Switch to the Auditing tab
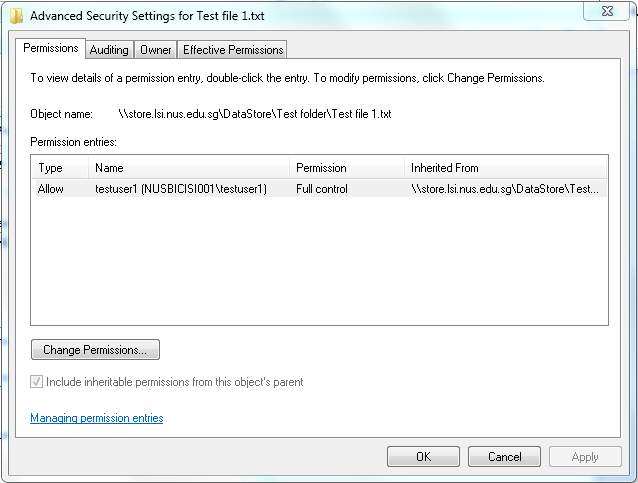 (x=109, y=50)
